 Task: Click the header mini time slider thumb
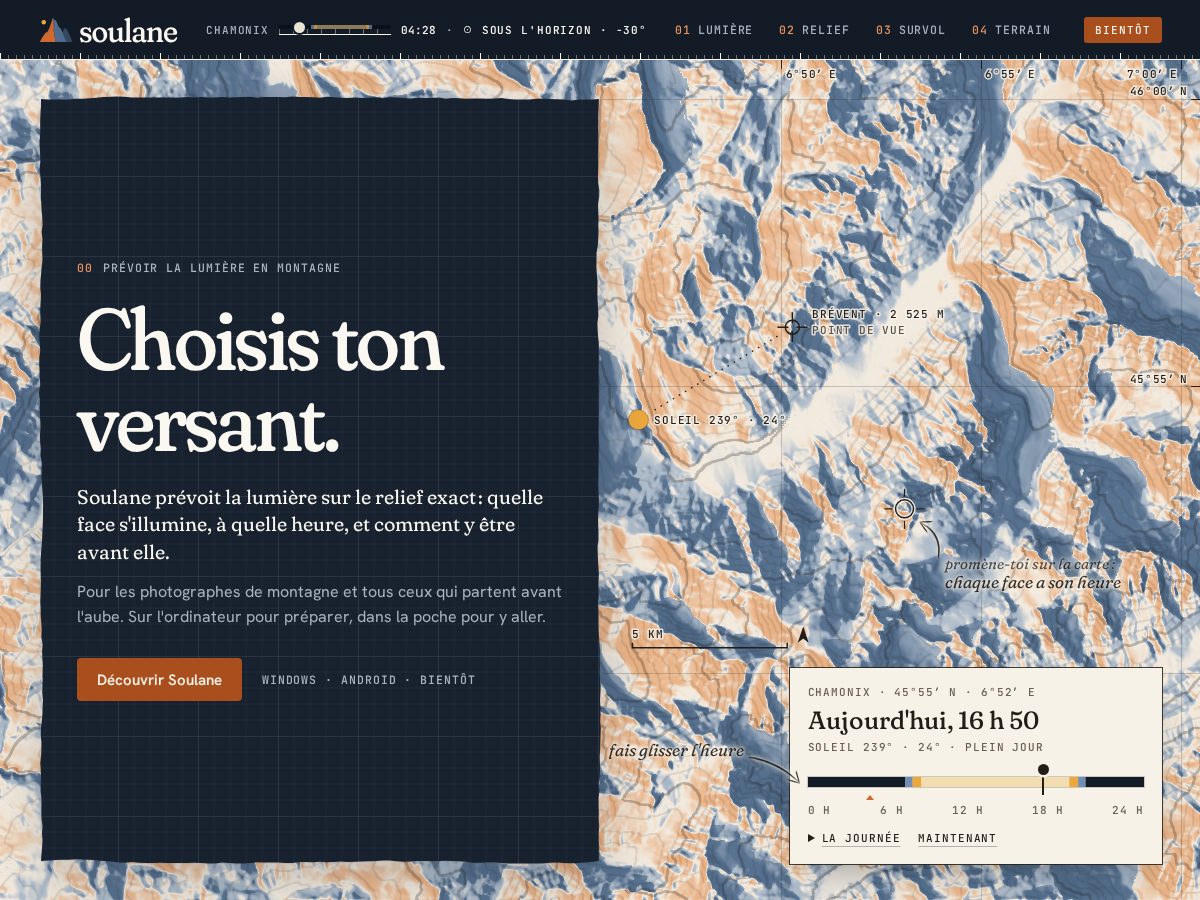299,28
